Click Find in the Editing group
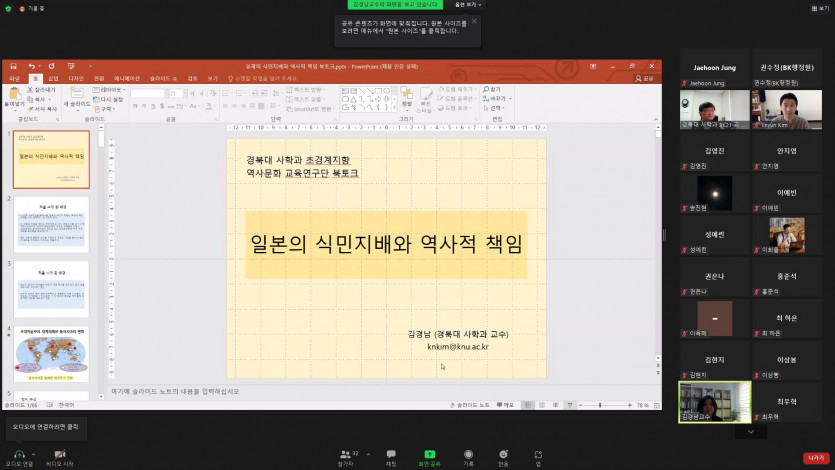 pyautogui.click(x=492, y=89)
